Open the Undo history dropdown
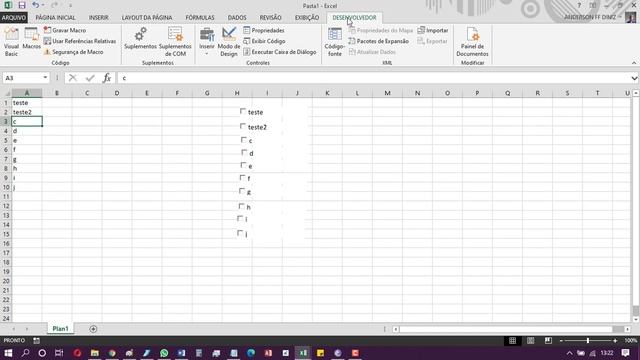The width and height of the screenshot is (640, 360). (x=43, y=5)
